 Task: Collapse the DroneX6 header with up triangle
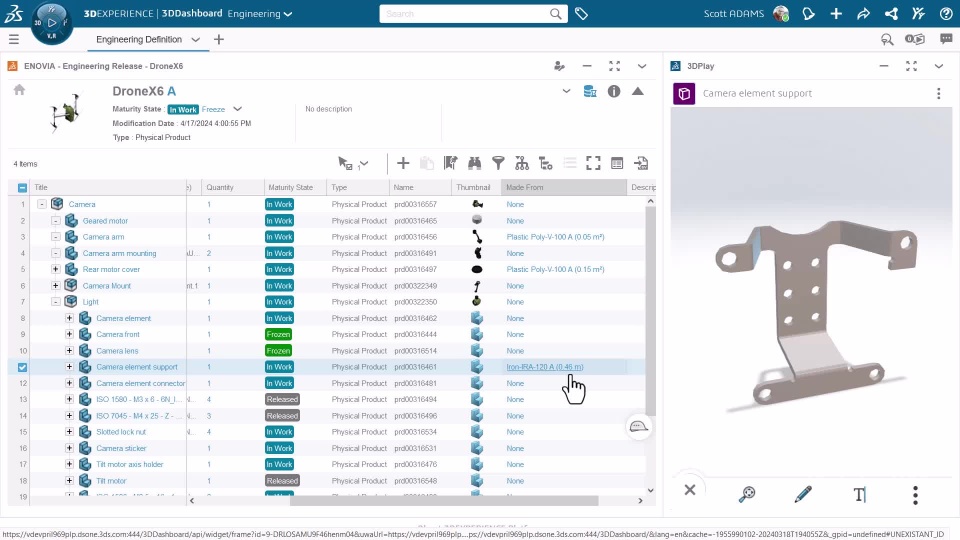click(x=637, y=91)
